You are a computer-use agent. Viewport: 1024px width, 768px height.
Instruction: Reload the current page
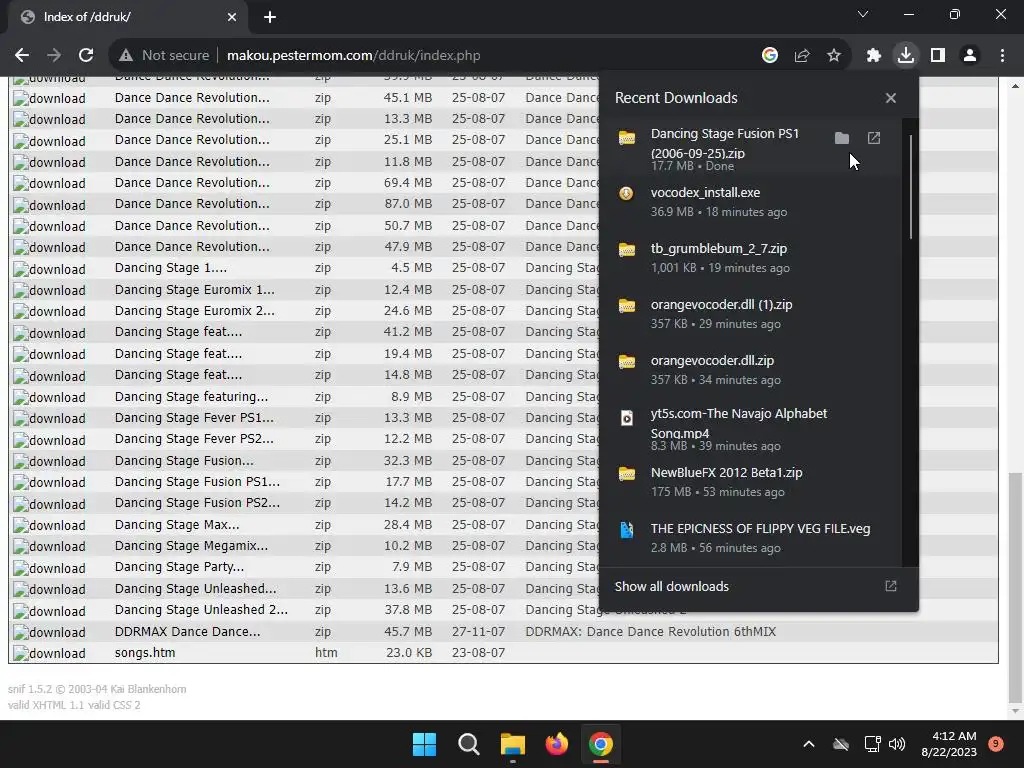tap(86, 56)
